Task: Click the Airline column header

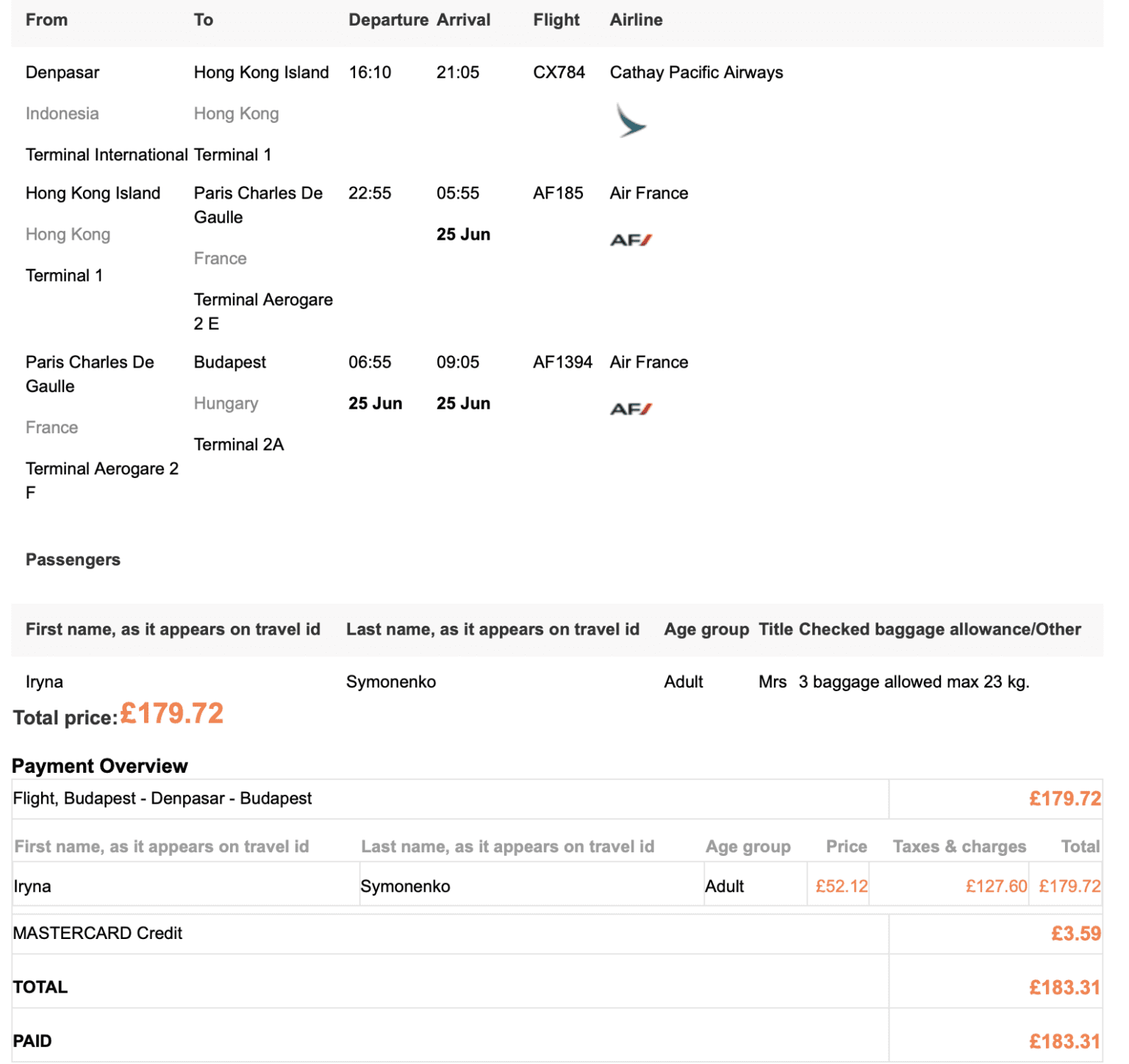Action: tap(635, 20)
